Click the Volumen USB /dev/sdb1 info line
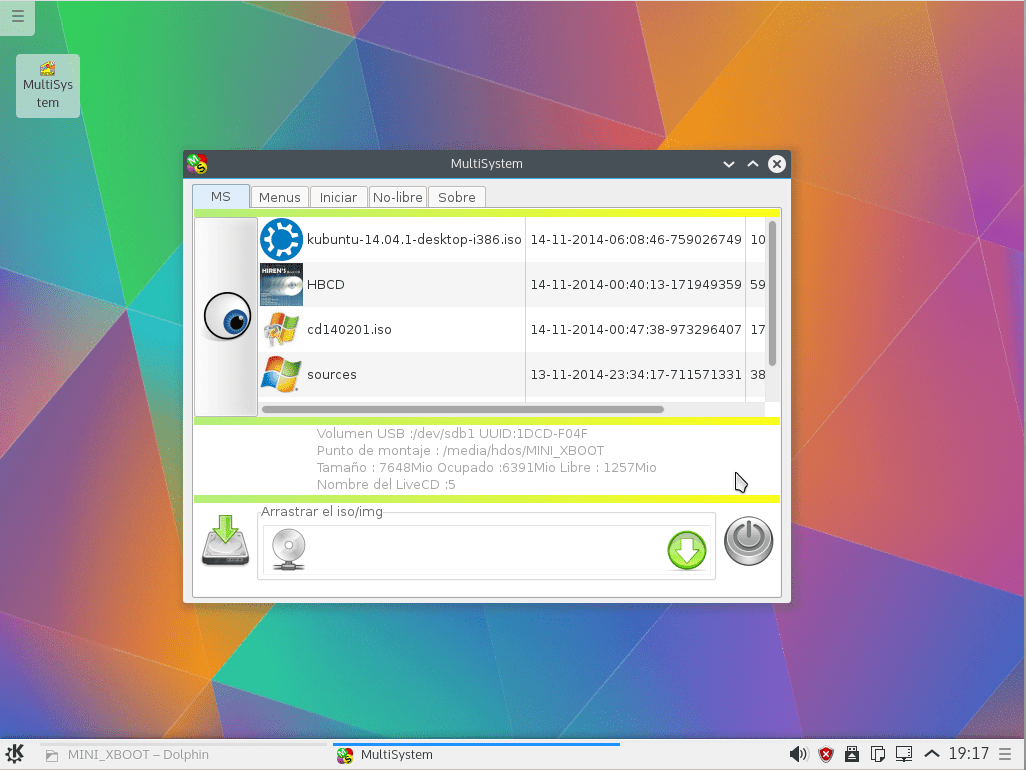 tap(452, 433)
